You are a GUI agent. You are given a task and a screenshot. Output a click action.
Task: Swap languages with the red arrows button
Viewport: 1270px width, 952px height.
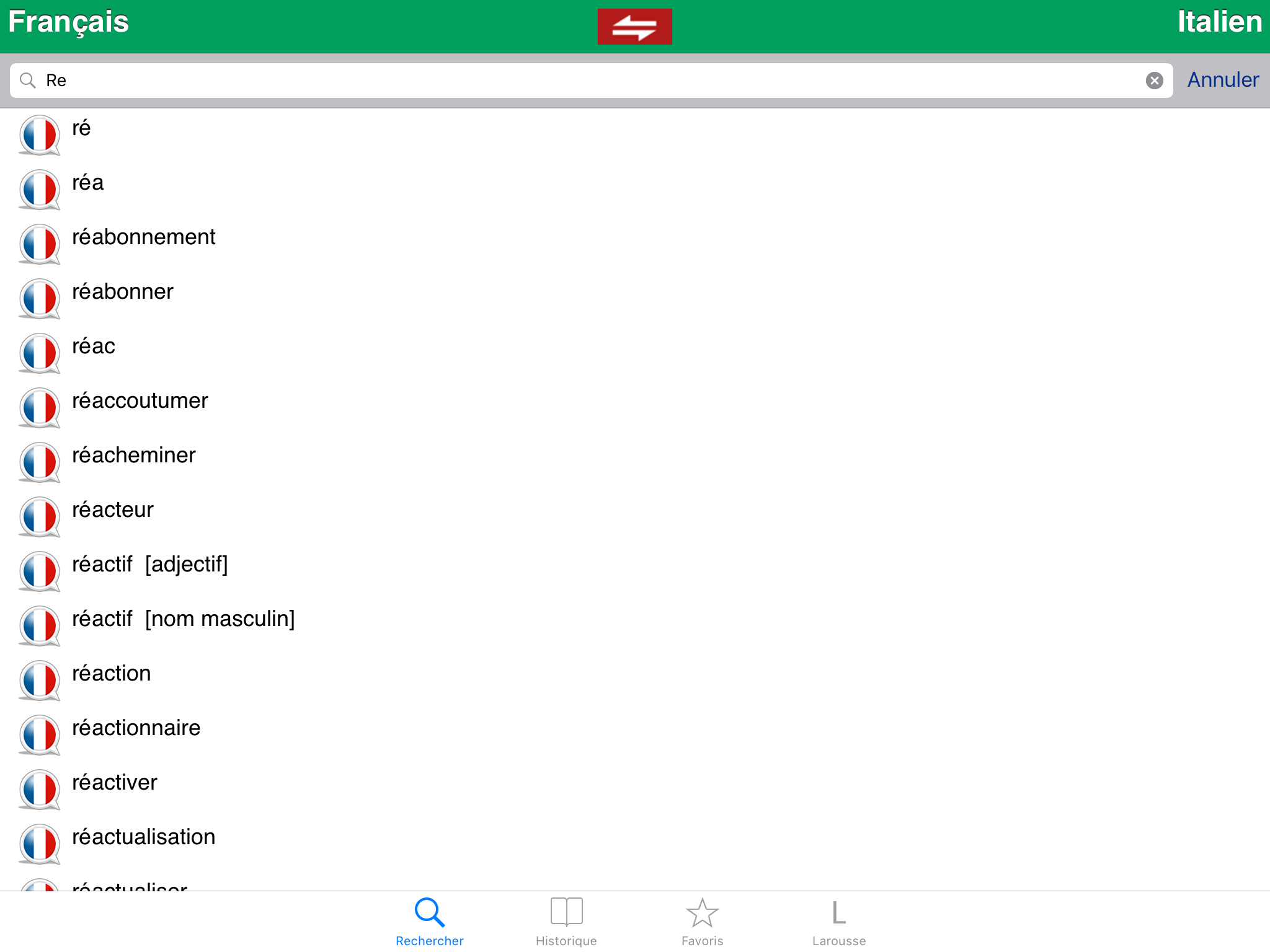[634, 27]
